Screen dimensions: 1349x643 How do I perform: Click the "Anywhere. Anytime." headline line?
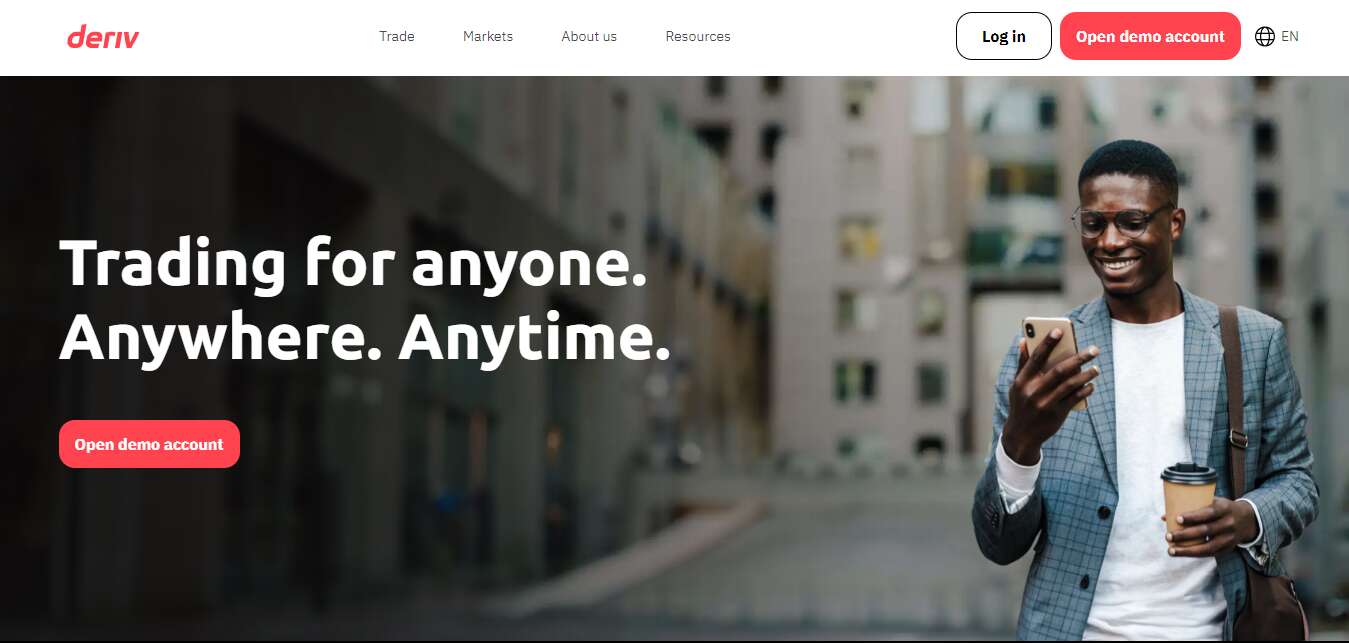pyautogui.click(x=364, y=338)
